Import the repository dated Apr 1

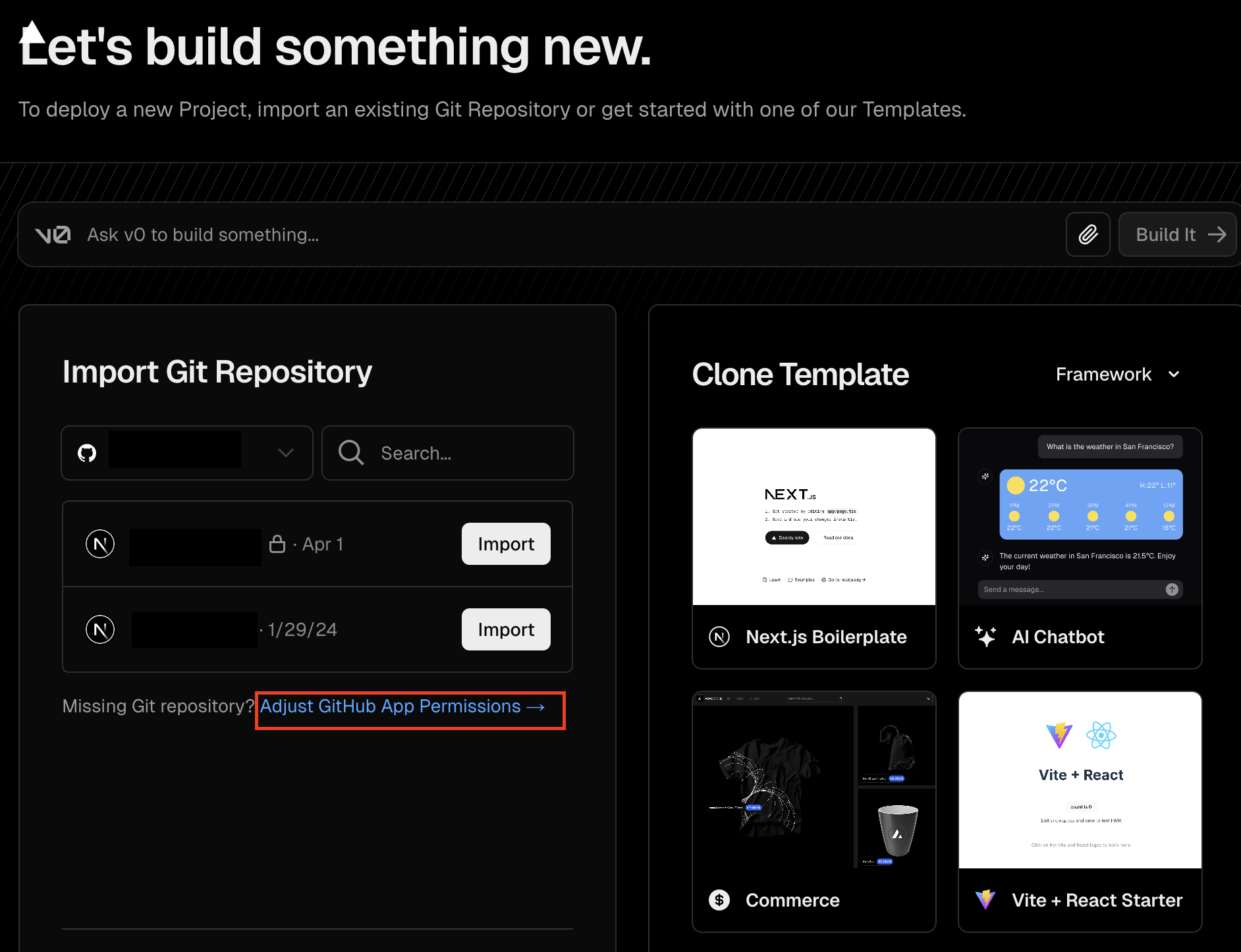pos(506,544)
